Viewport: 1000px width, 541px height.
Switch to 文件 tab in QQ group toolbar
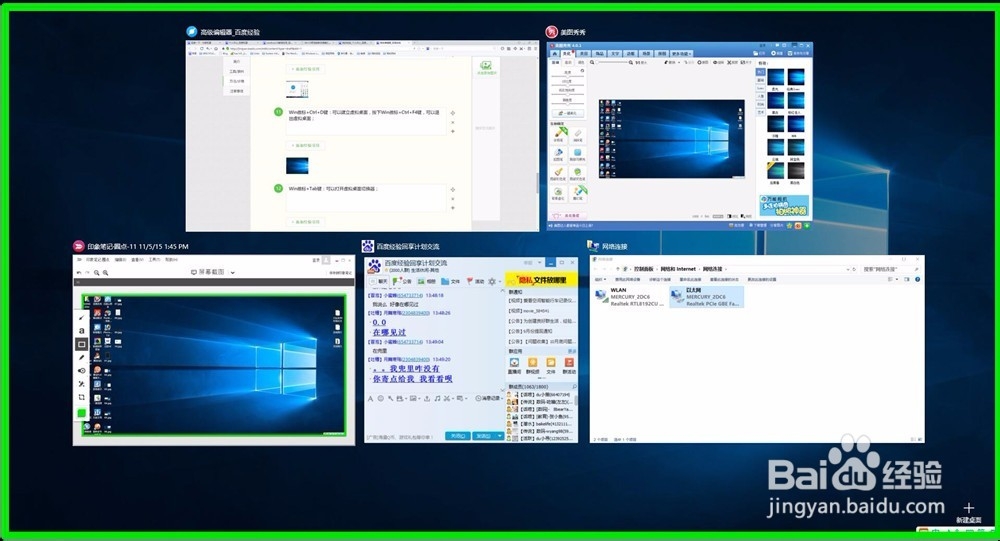[x=451, y=281]
